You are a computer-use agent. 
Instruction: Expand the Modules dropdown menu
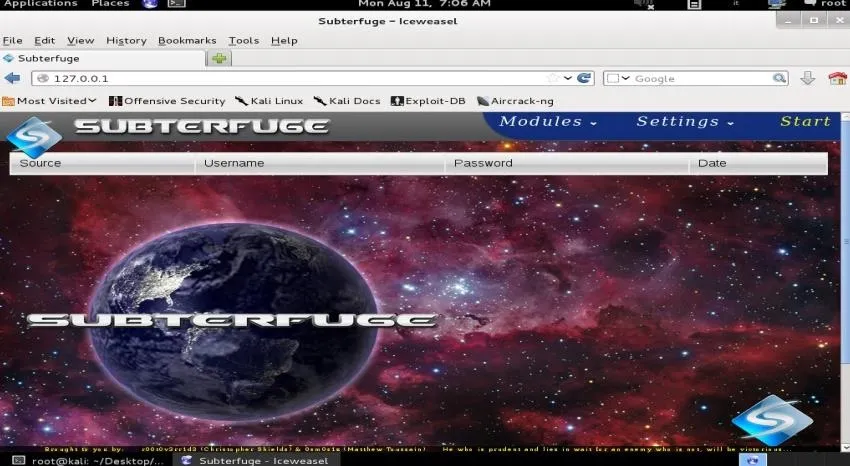(x=548, y=121)
